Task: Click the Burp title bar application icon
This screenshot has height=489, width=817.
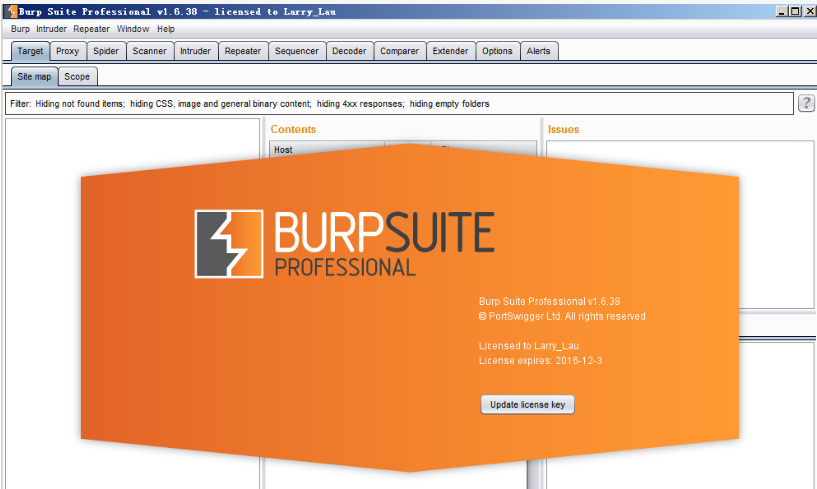Action: tap(11, 11)
